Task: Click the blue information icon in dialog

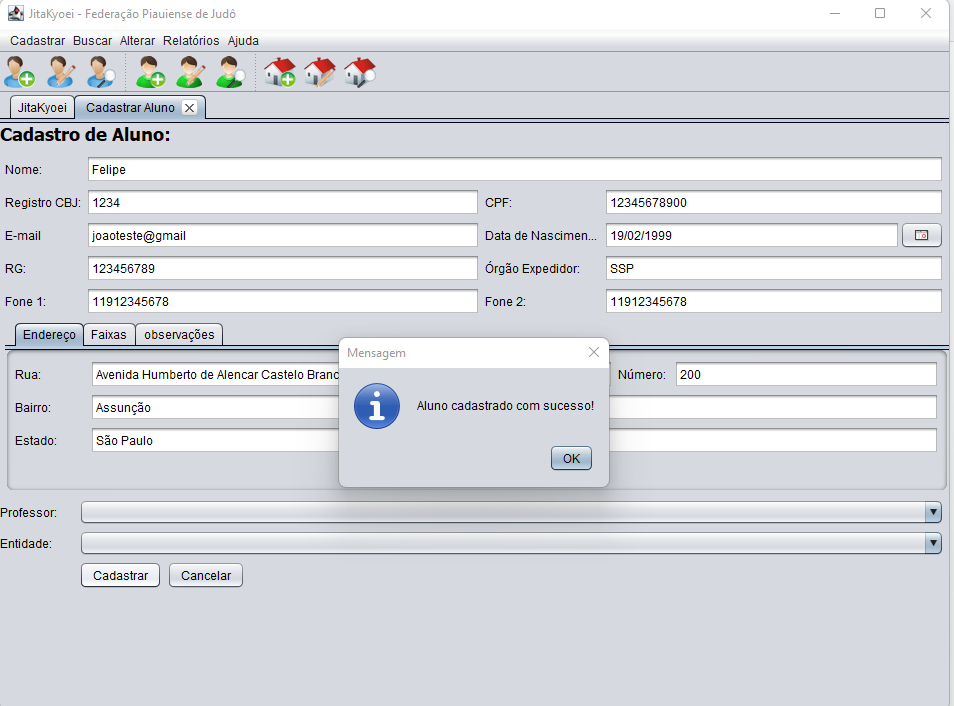Action: click(x=377, y=406)
